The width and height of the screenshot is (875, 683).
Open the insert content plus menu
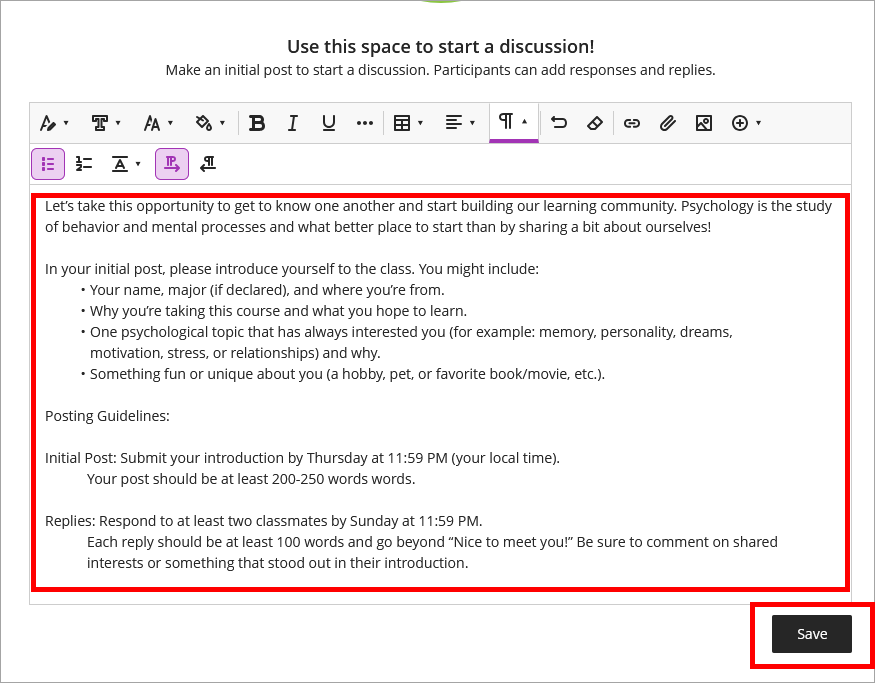745,122
